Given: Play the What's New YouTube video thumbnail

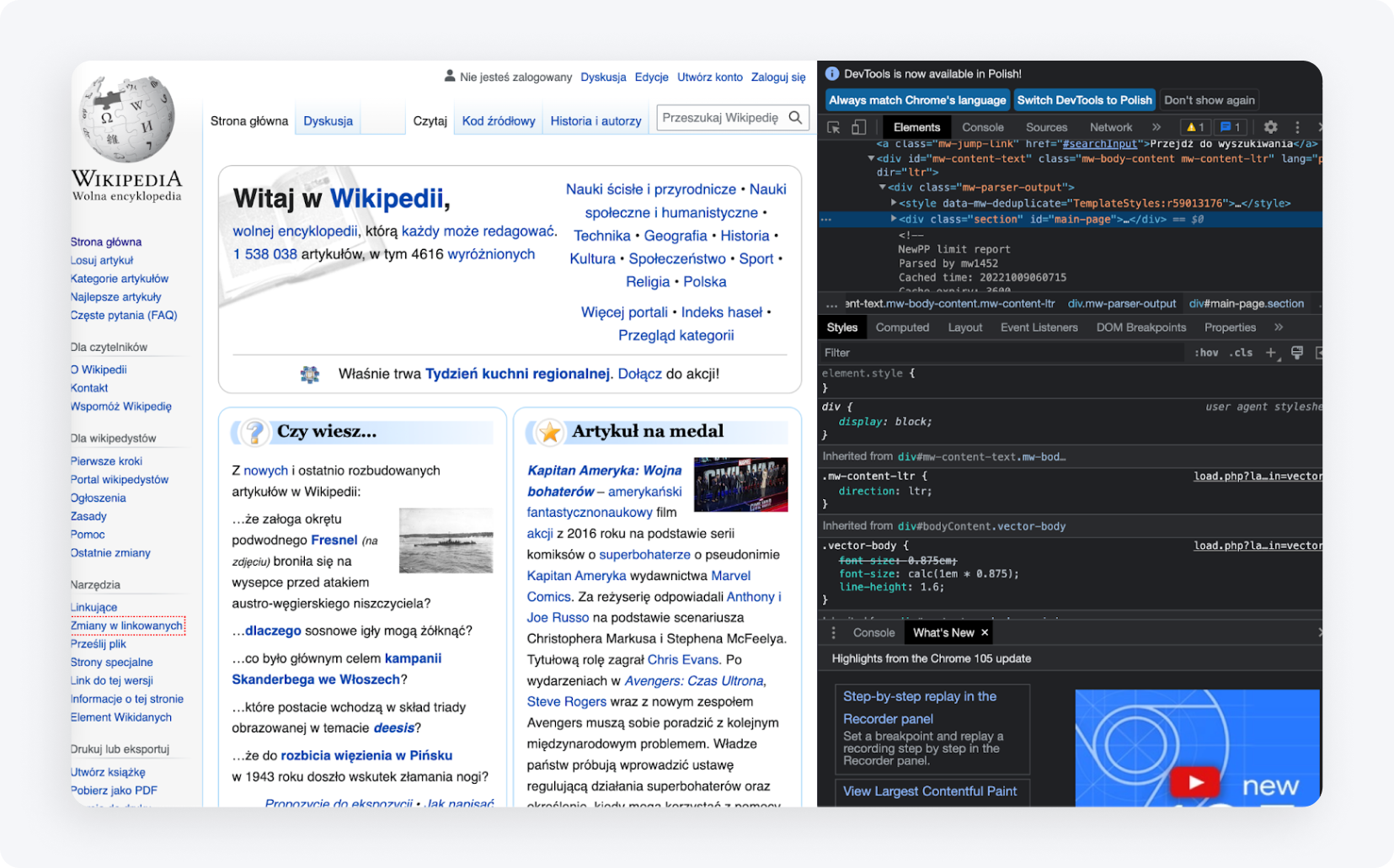Looking at the screenshot, I should (1195, 782).
